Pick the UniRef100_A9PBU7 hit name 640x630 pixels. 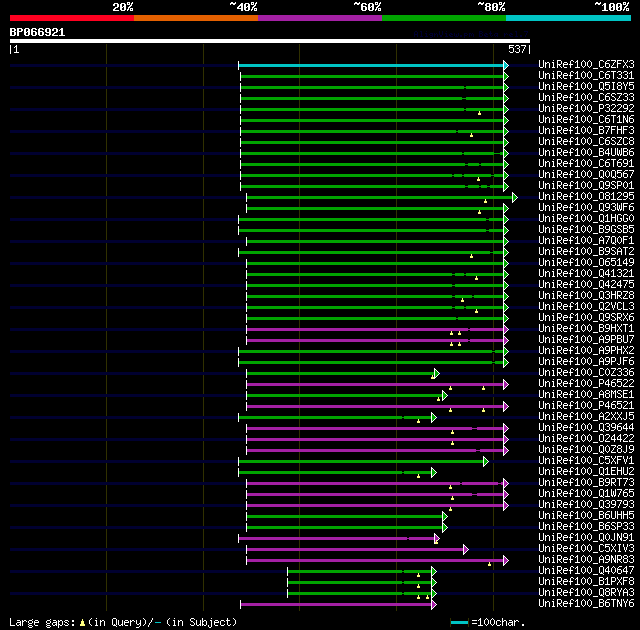586,340
